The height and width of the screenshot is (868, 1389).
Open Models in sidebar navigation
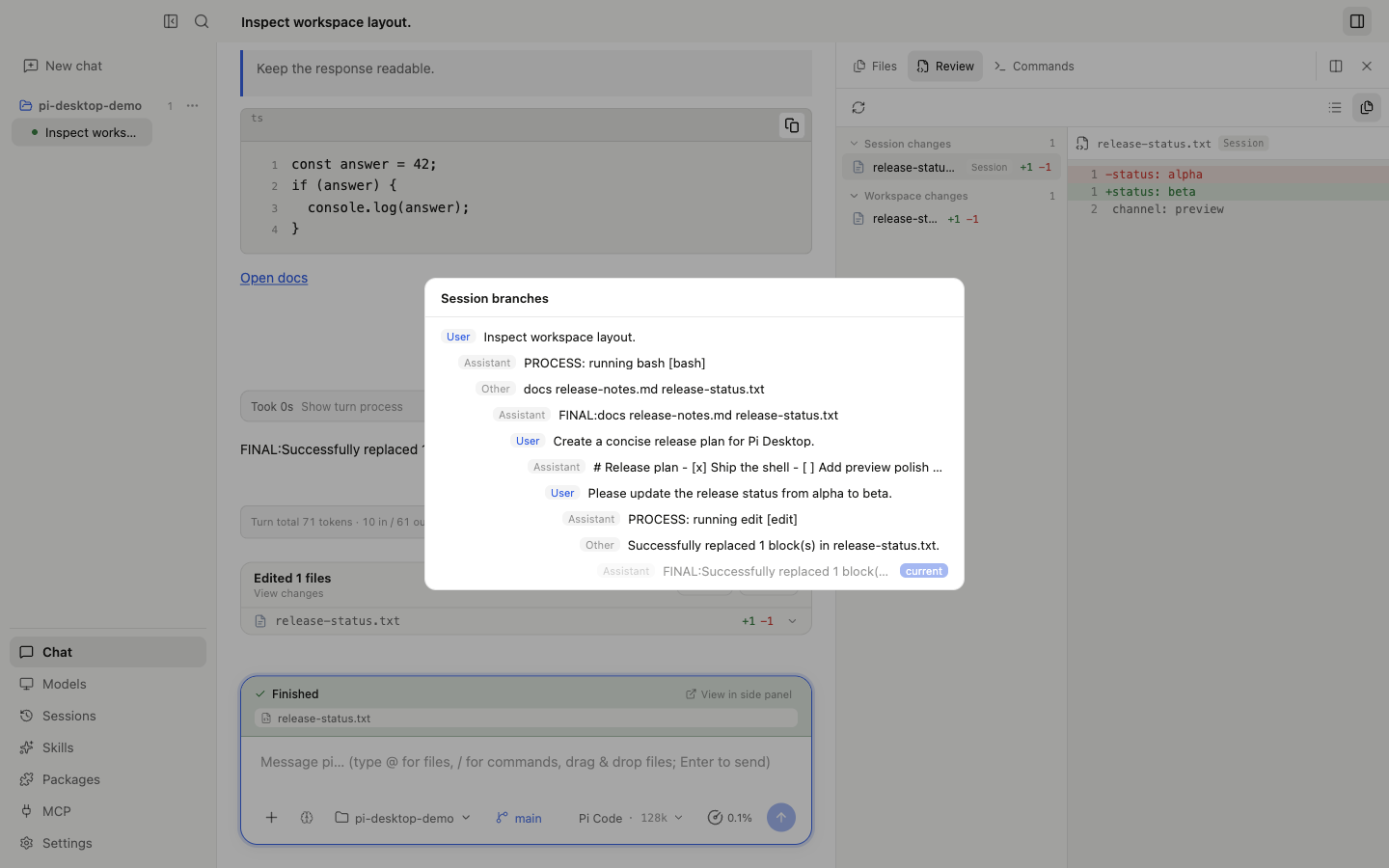[108, 684]
